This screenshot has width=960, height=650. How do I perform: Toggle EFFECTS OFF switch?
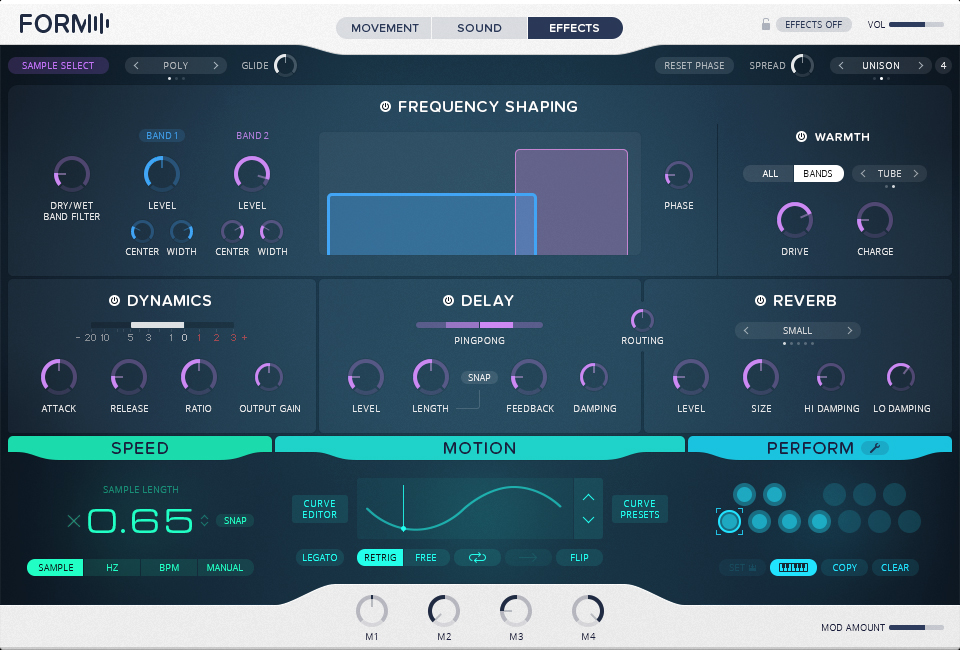(x=813, y=23)
